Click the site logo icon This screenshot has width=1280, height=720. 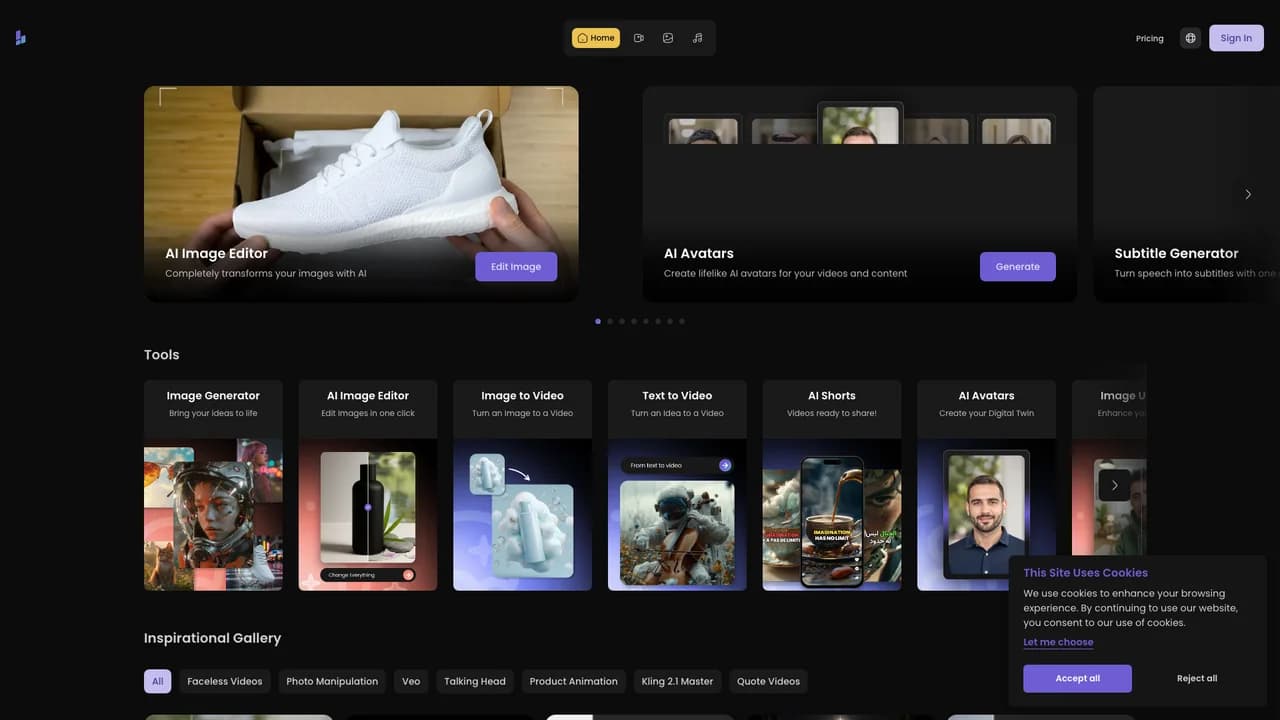20,38
